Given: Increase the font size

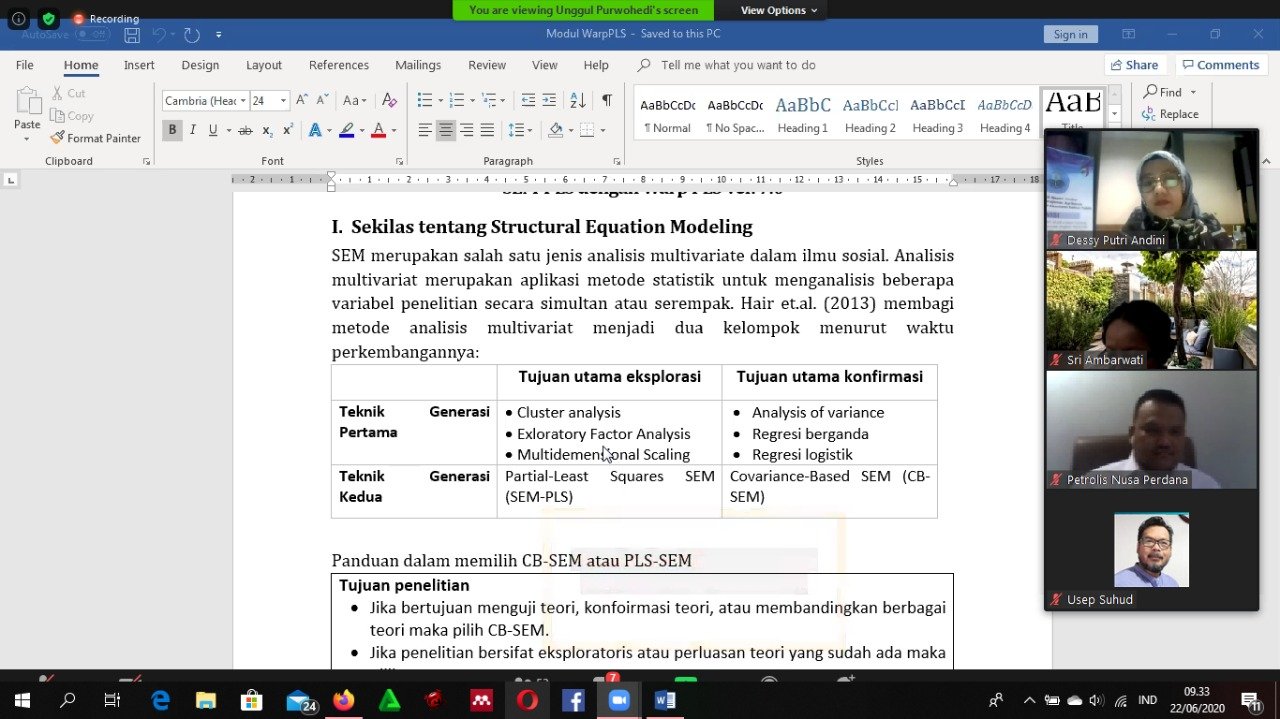Looking at the screenshot, I should click(x=301, y=100).
